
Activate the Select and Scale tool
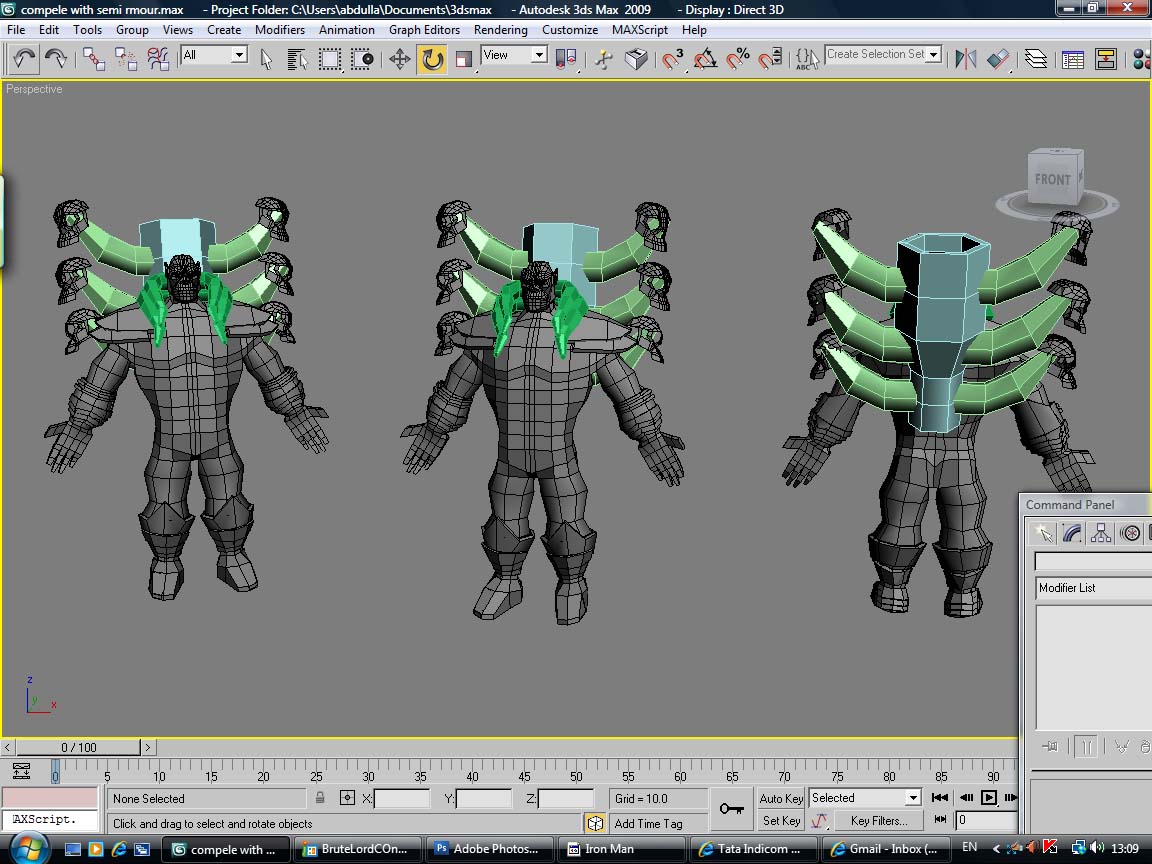pyautogui.click(x=464, y=58)
